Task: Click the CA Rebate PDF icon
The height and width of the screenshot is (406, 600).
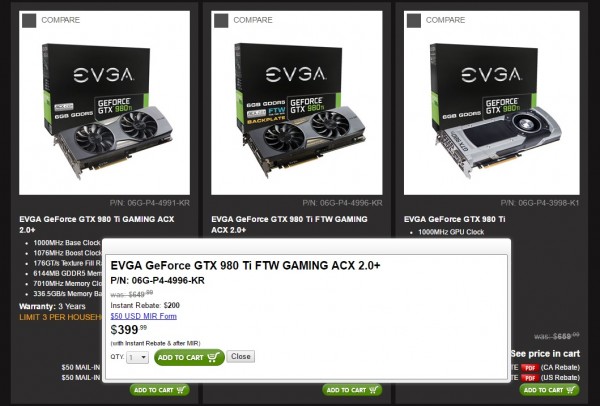Action: [x=530, y=367]
